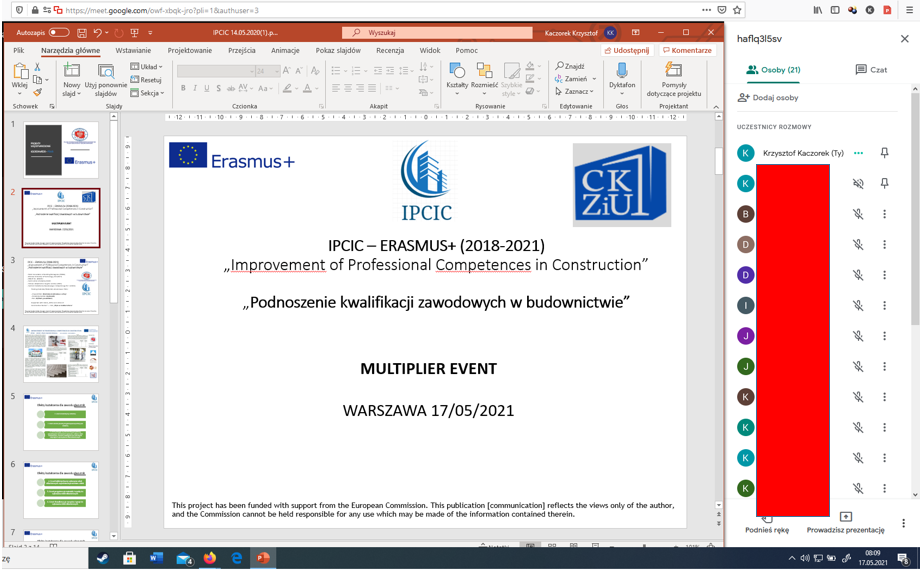This screenshot has height=570, width=922.
Task: Open the Pokaz slajdów tab
Action: [338, 51]
